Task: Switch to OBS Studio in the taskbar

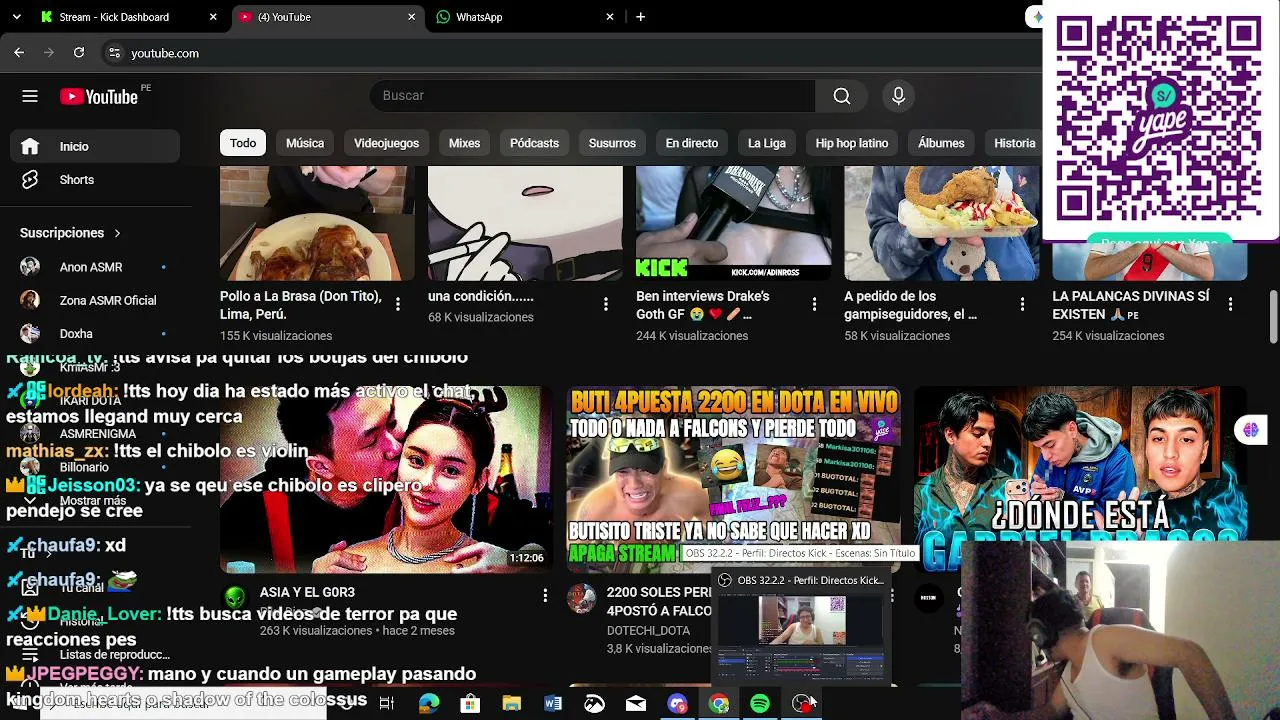Action: click(802, 704)
